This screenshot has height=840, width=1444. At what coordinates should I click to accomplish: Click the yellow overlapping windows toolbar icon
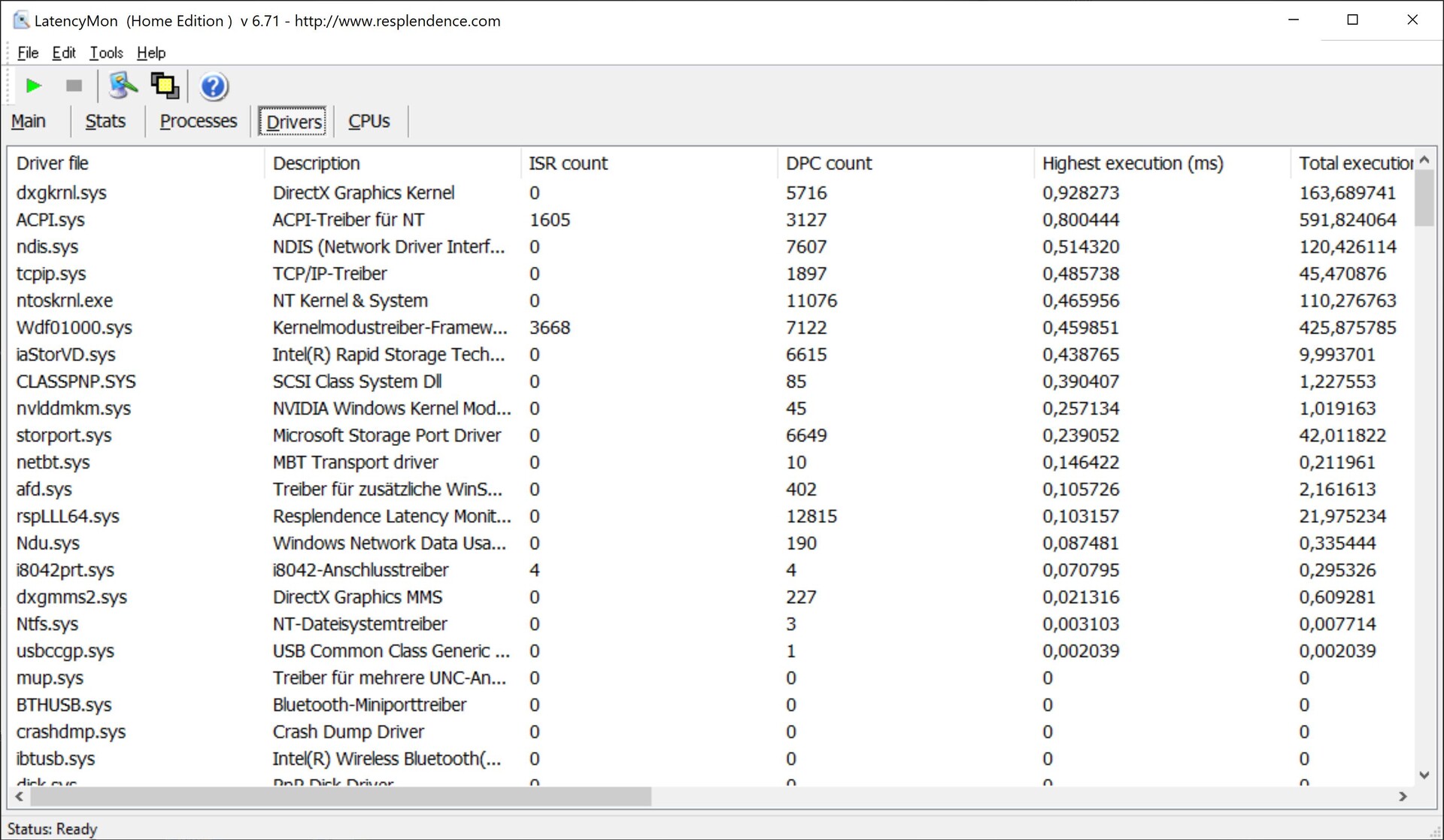165,86
